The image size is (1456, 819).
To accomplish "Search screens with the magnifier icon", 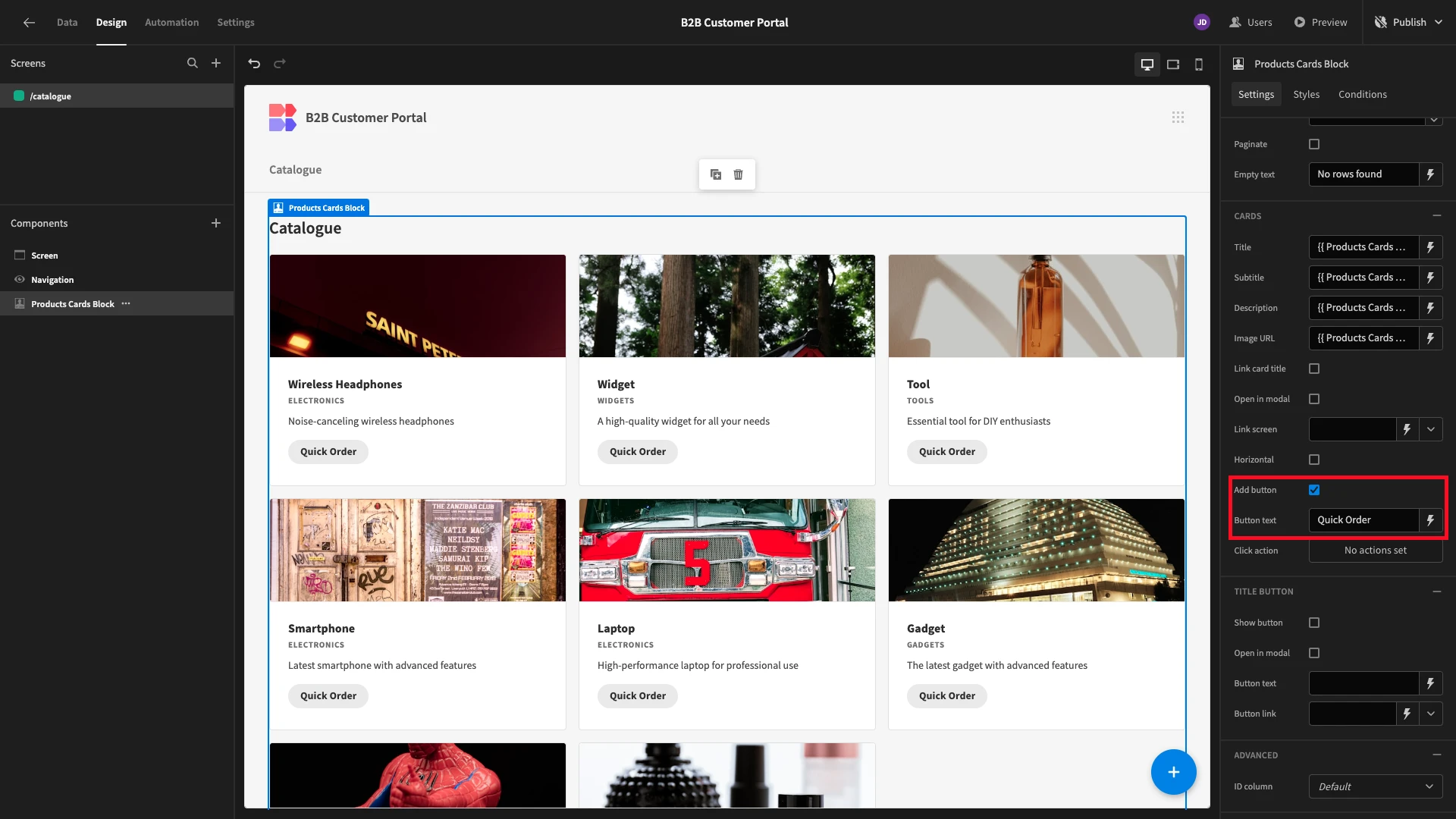I will pyautogui.click(x=193, y=64).
